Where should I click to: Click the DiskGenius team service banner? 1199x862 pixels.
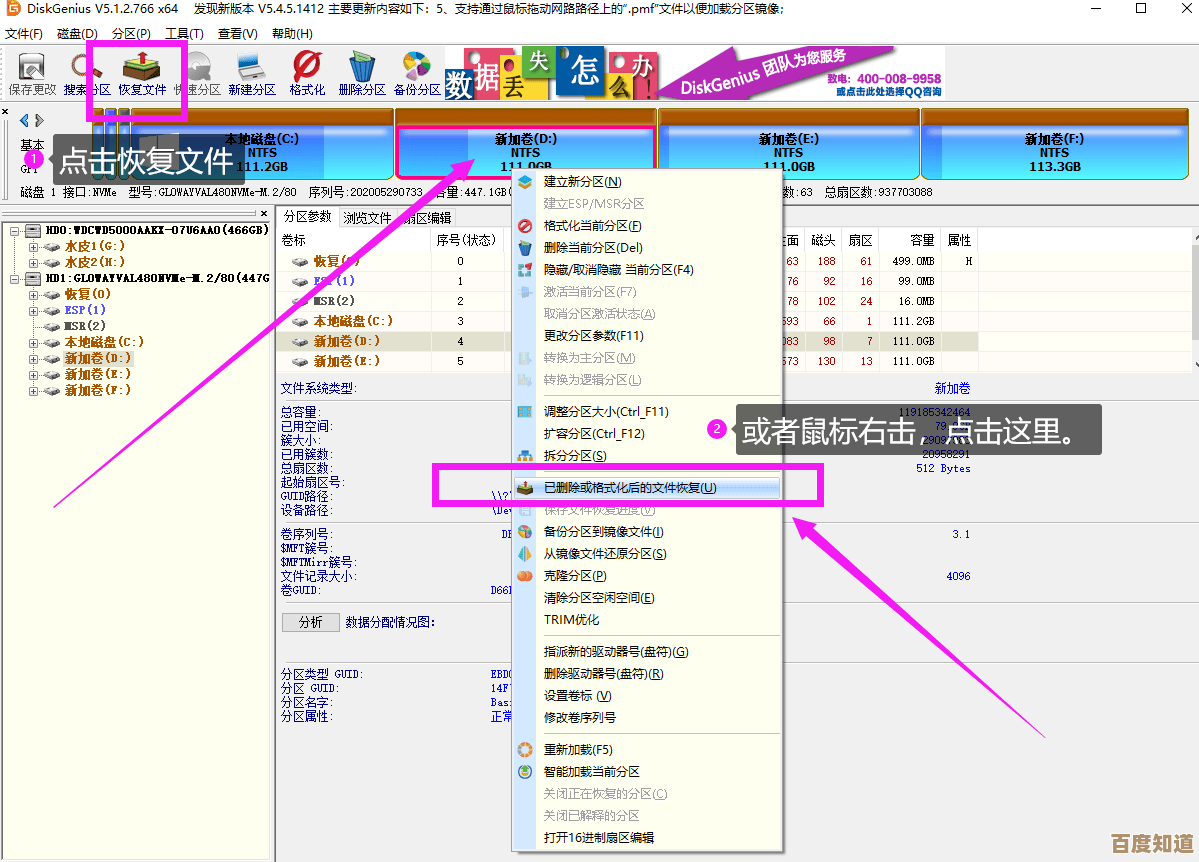point(800,72)
